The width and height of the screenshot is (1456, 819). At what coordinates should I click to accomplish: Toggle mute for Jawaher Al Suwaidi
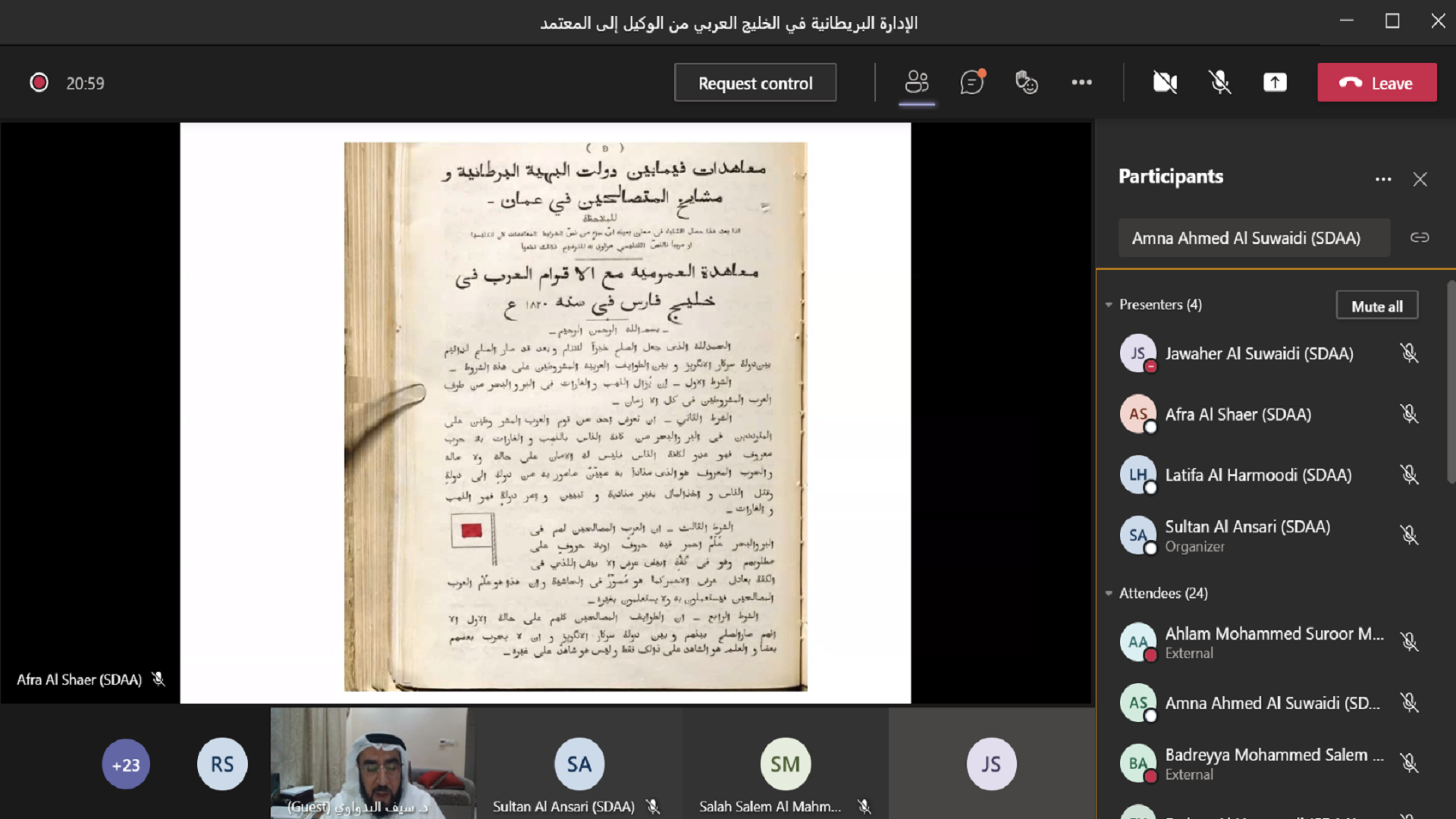(x=1410, y=353)
